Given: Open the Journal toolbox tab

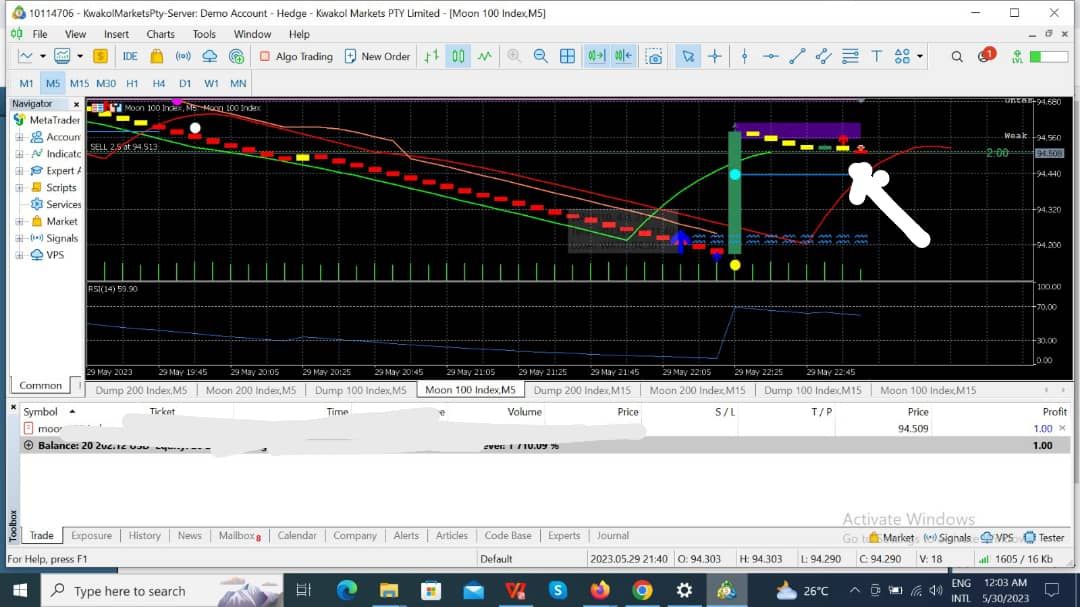Looking at the screenshot, I should point(612,535).
